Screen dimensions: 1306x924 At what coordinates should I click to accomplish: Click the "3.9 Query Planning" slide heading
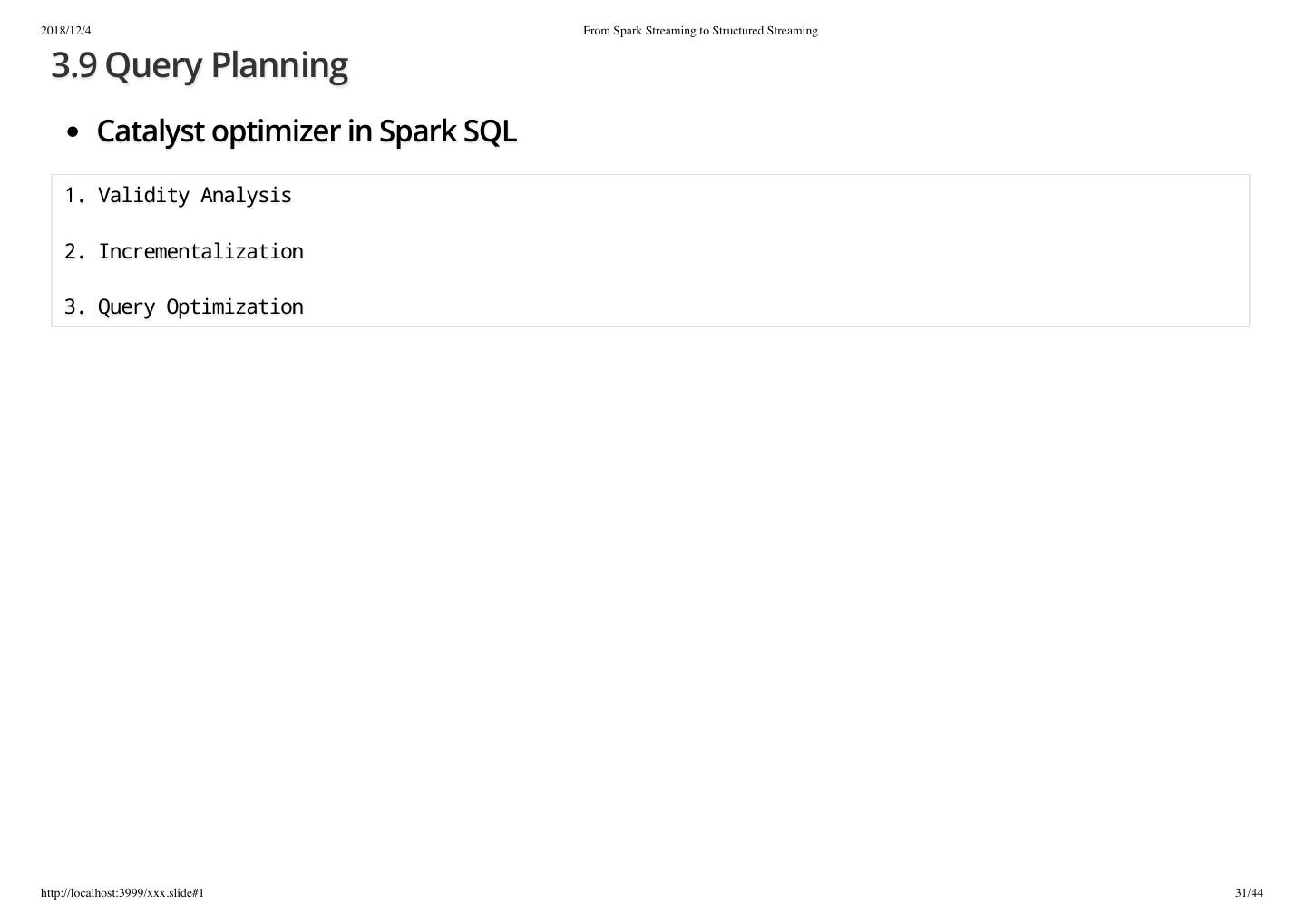tap(199, 65)
